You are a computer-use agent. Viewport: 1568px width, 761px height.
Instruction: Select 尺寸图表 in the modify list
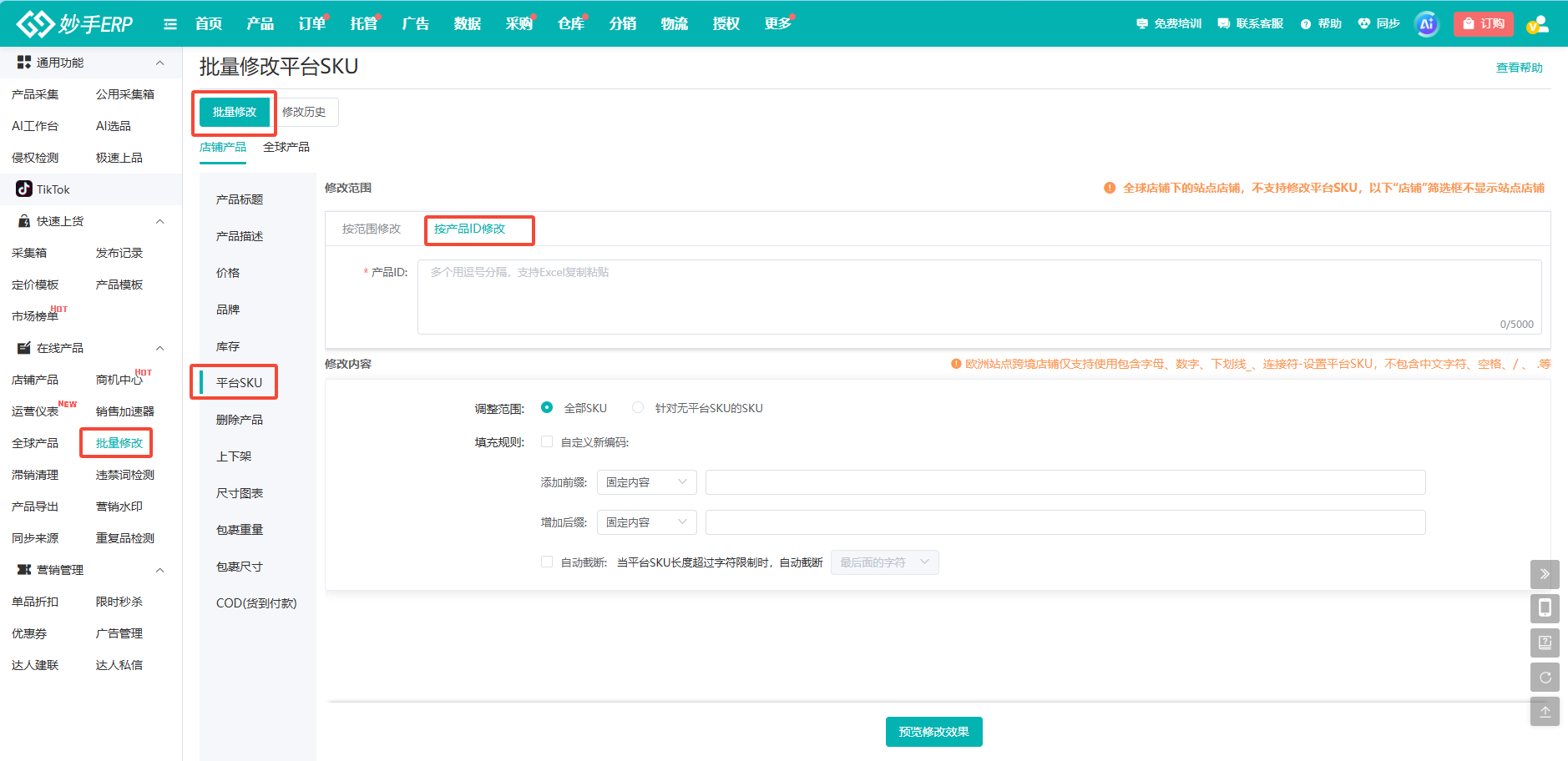point(240,493)
